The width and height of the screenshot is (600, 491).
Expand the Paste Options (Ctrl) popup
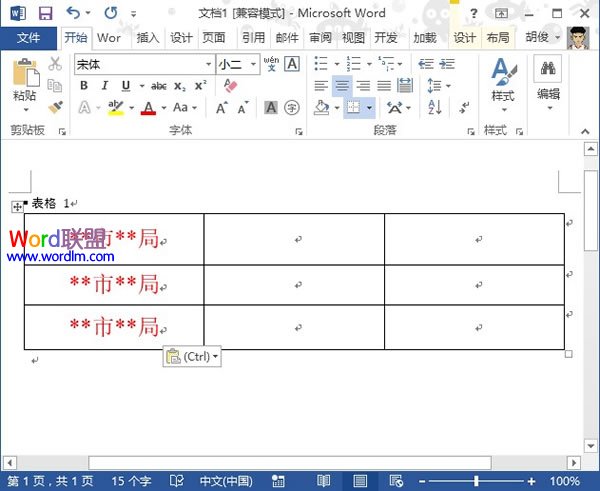coord(191,356)
